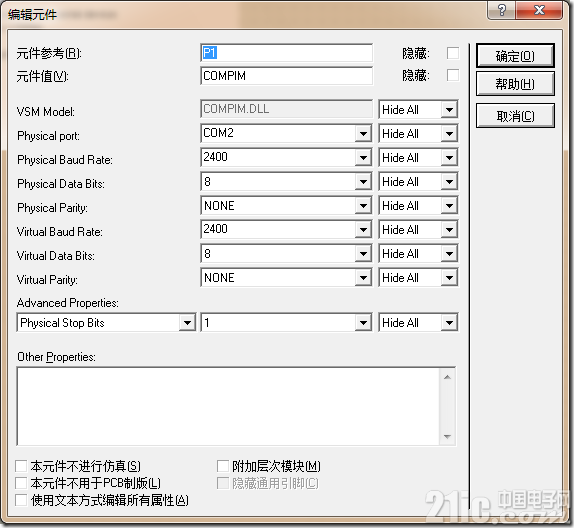The image size is (574, 528).
Task: Enable 使用文本方式编辑所有属性 checkbox
Action: coord(21,500)
